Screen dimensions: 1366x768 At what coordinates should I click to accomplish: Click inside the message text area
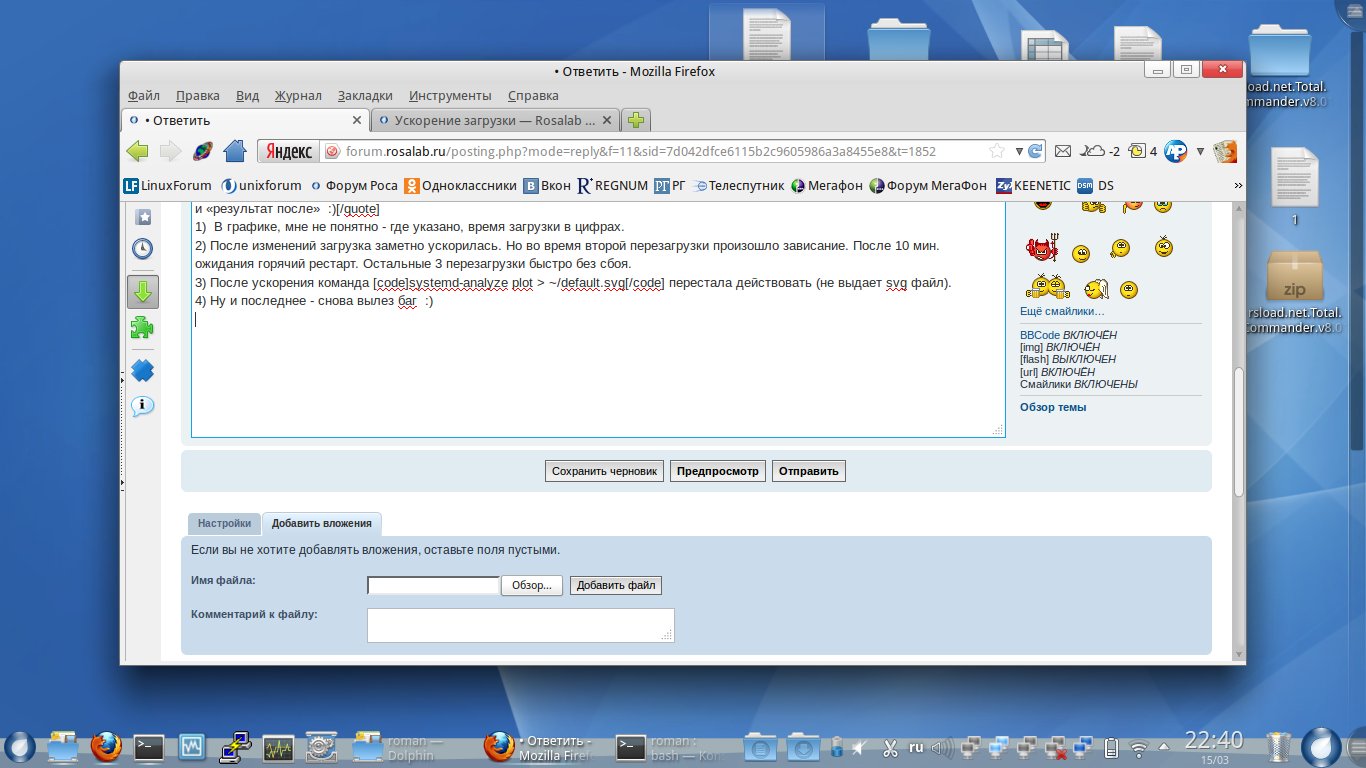pyautogui.click(x=598, y=320)
